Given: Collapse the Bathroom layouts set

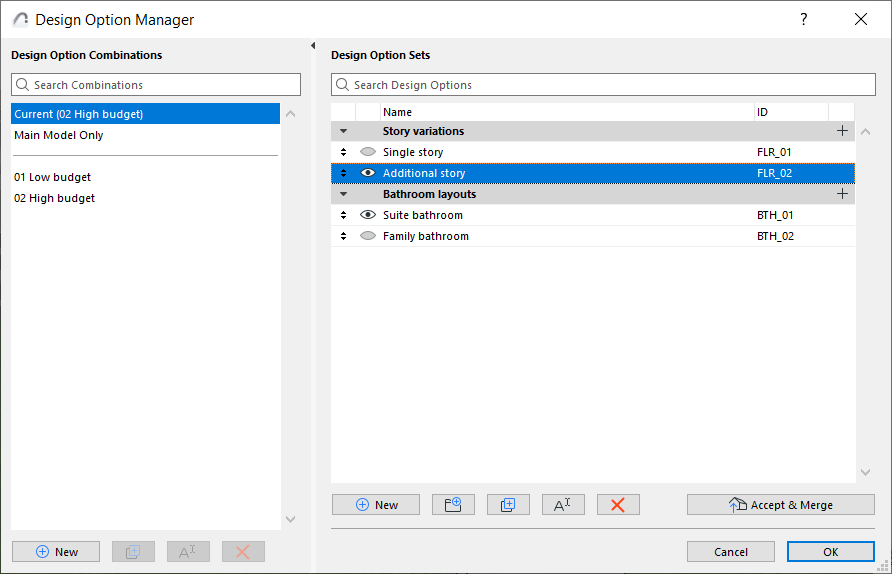Looking at the screenshot, I should (x=344, y=194).
